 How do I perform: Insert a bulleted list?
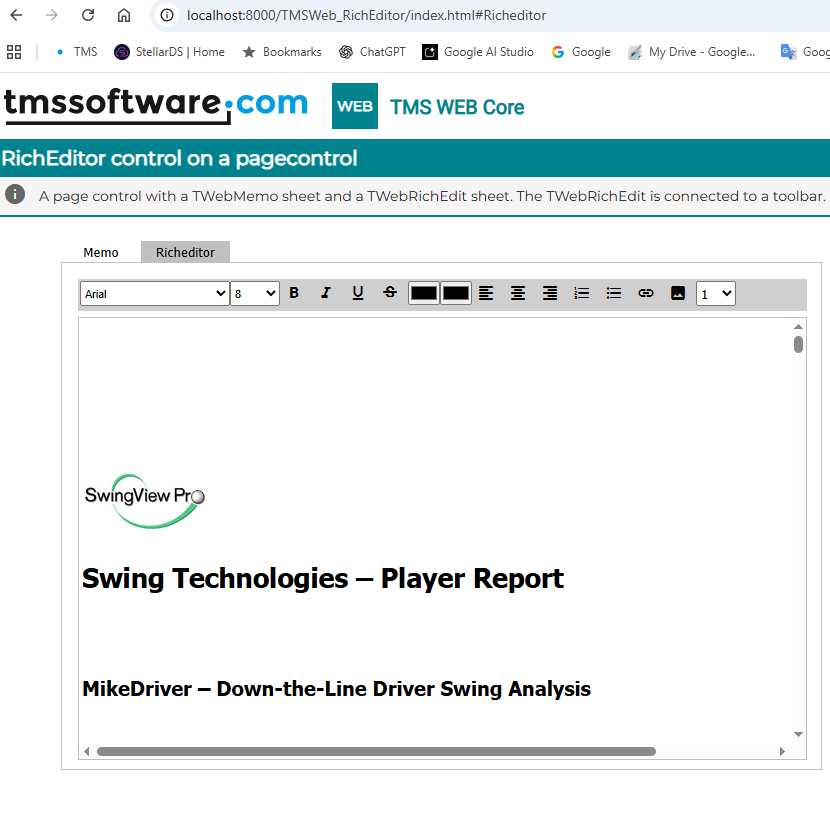coord(614,293)
